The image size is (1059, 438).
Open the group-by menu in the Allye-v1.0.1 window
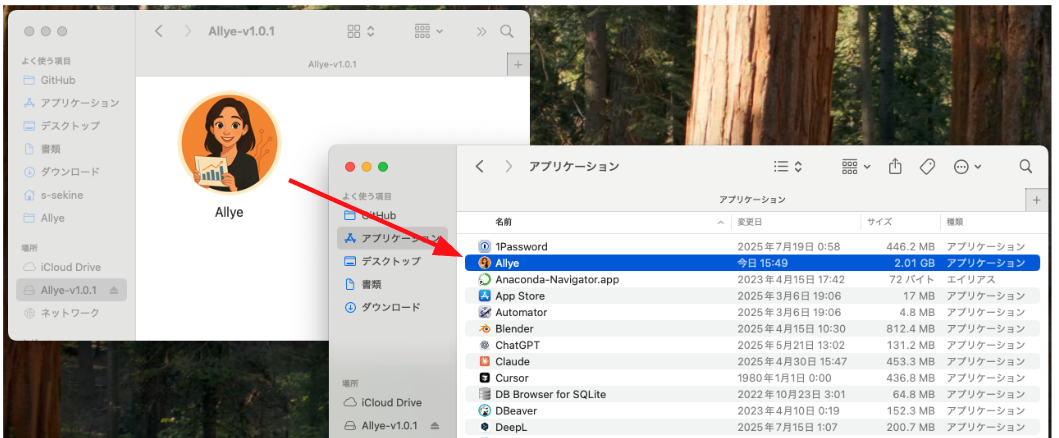[429, 31]
